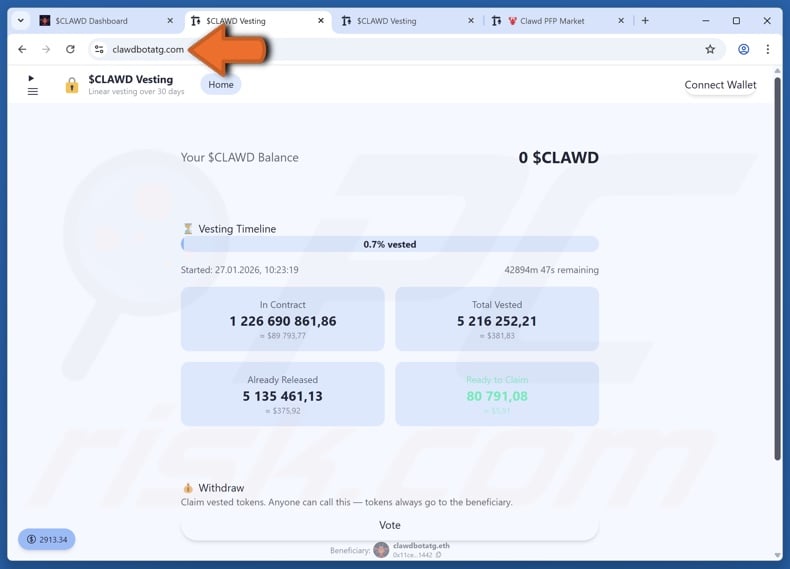Click the Vote button under Withdraw
Image resolution: width=790 pixels, height=569 pixels.
(389, 525)
